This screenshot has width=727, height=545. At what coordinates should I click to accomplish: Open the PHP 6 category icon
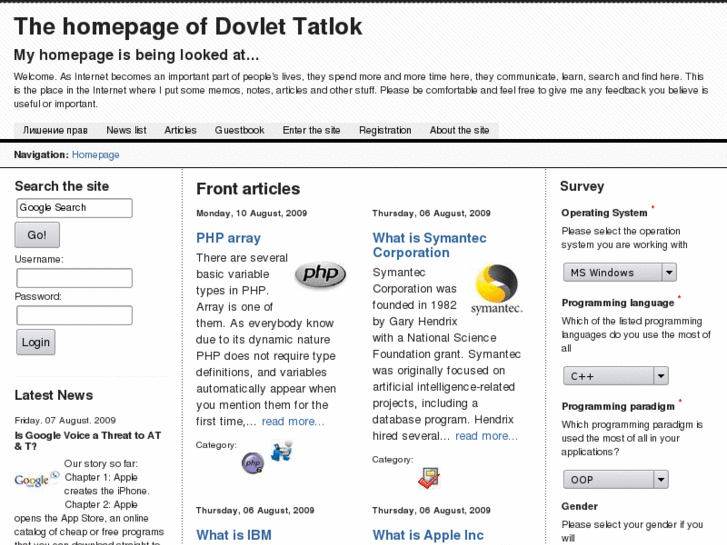tap(252, 463)
